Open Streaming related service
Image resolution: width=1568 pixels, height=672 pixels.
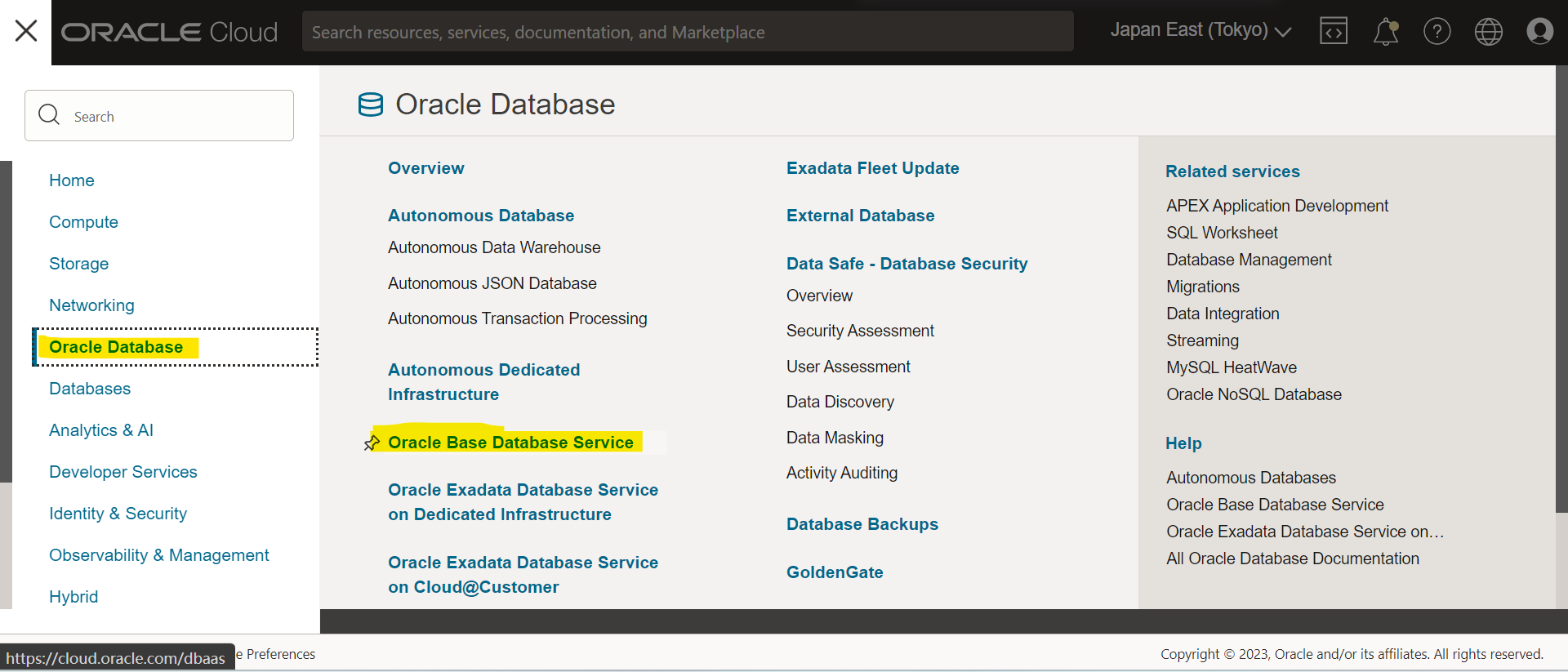[1202, 340]
